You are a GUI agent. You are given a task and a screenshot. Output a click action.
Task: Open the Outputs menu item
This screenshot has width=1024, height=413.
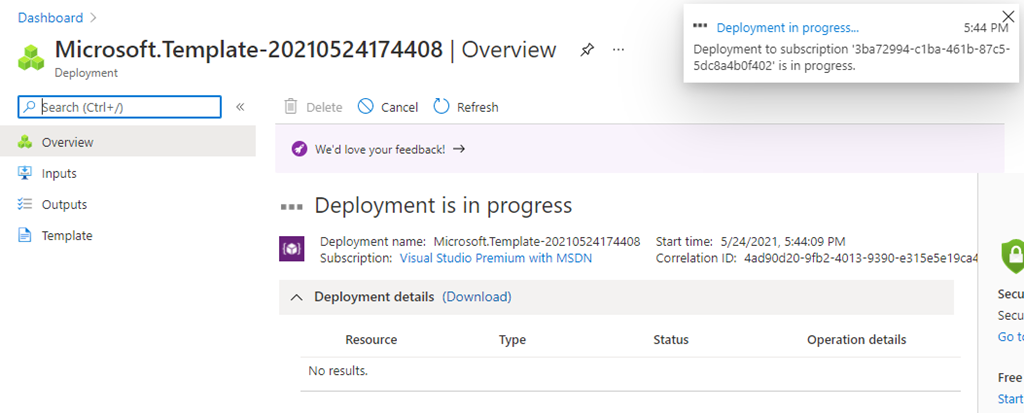pos(64,204)
